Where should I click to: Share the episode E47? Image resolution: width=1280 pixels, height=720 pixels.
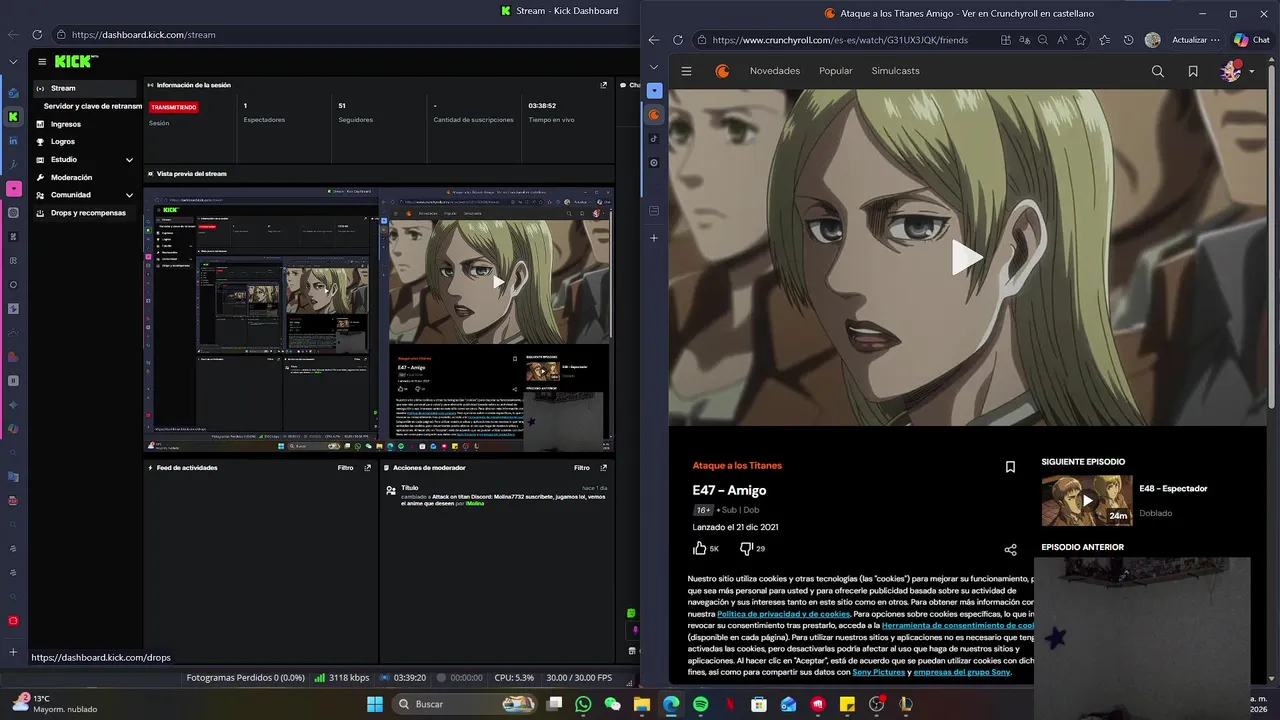tap(1010, 550)
